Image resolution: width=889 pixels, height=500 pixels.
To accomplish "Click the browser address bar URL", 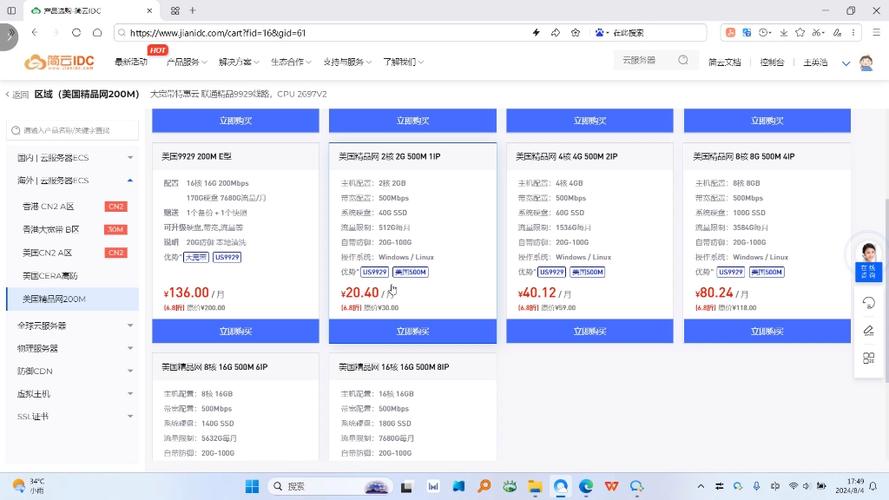I will tap(218, 33).
